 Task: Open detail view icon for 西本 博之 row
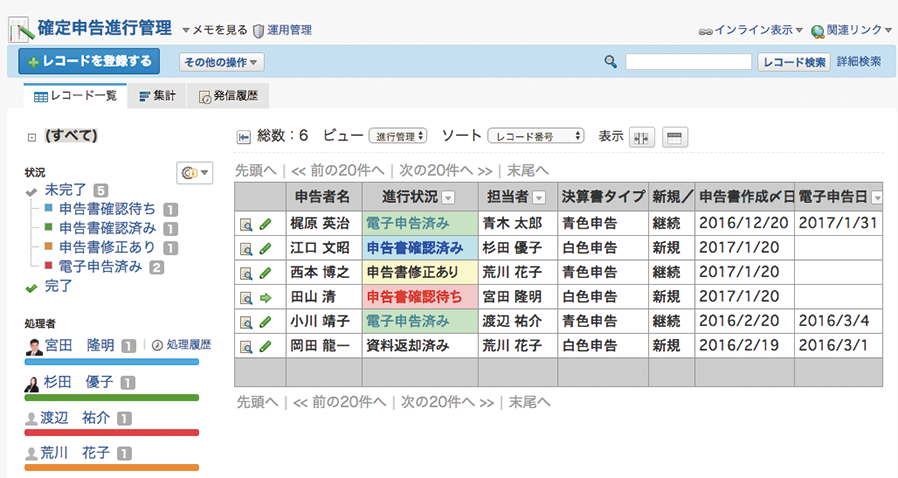point(246,274)
